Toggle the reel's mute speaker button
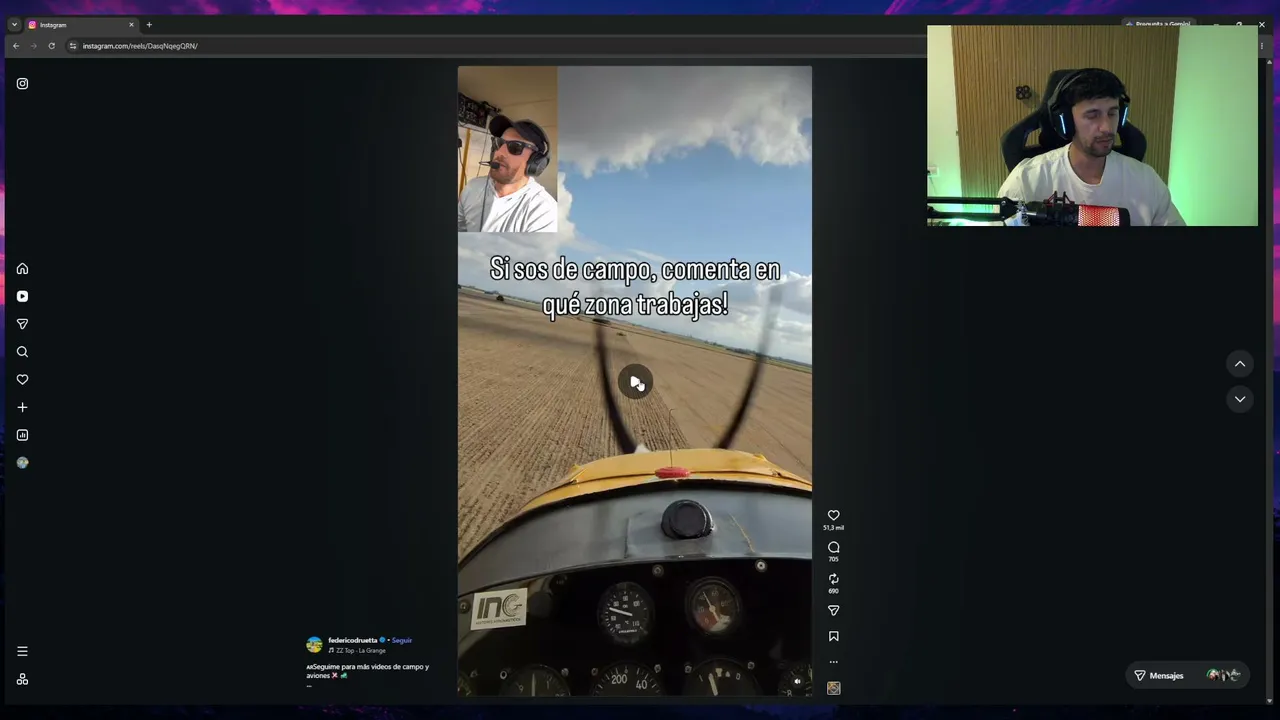The height and width of the screenshot is (720, 1280). click(797, 681)
